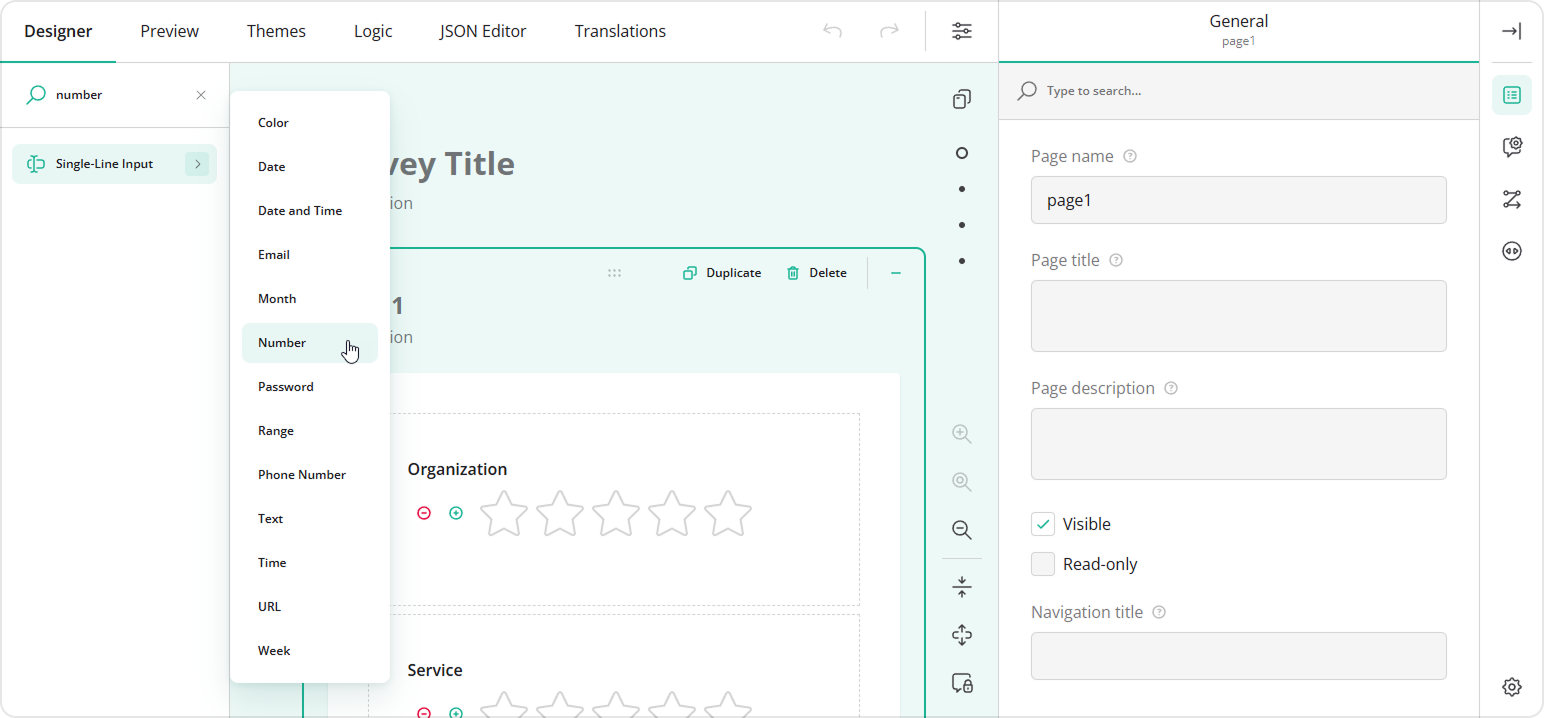This screenshot has width=1544, height=718.
Task: Delete Page1 with the Delete button
Action: click(x=816, y=272)
